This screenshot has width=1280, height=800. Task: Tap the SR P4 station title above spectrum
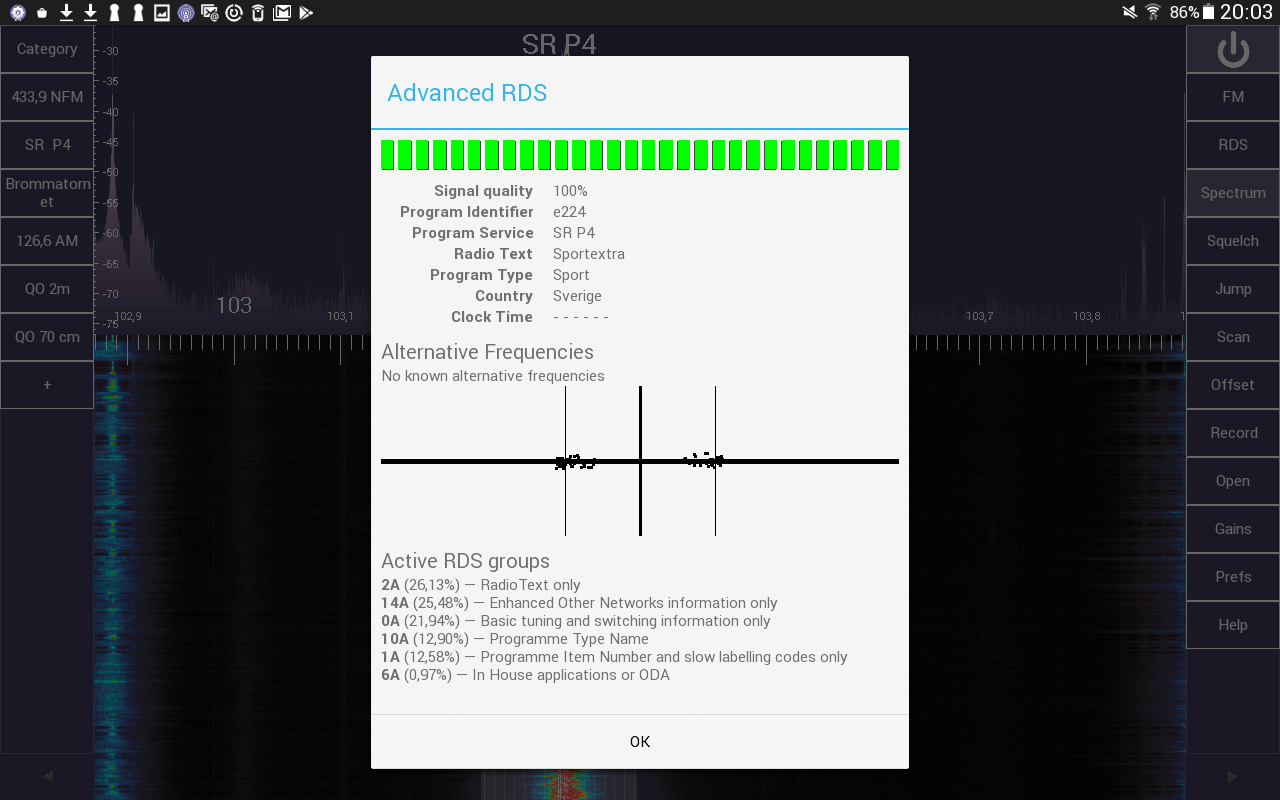(559, 44)
